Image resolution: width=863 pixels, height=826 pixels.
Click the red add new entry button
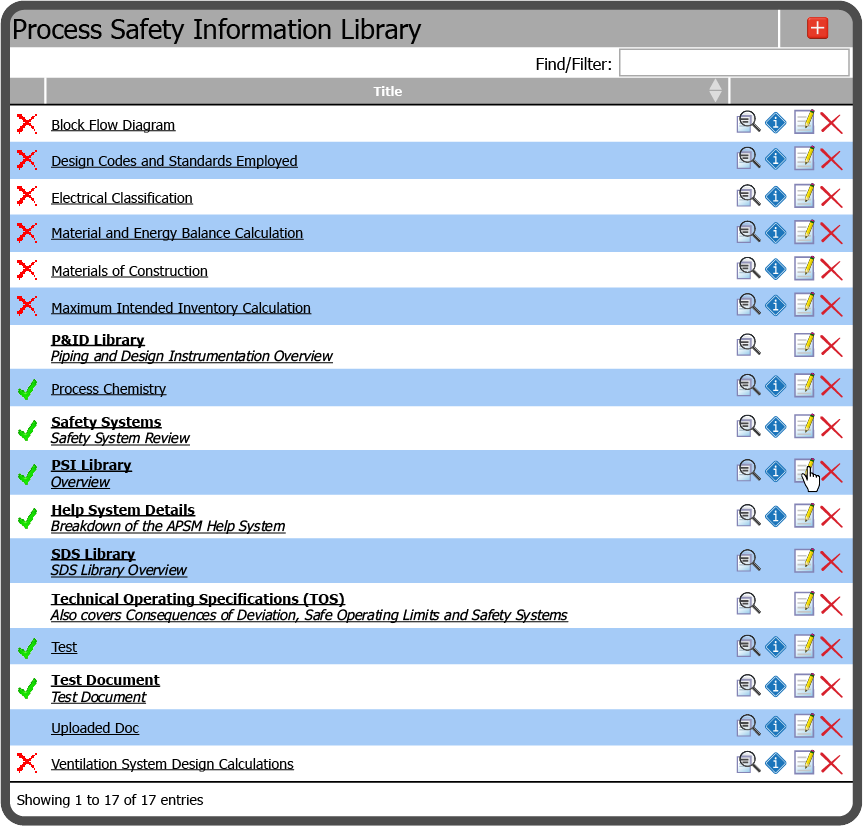click(817, 29)
